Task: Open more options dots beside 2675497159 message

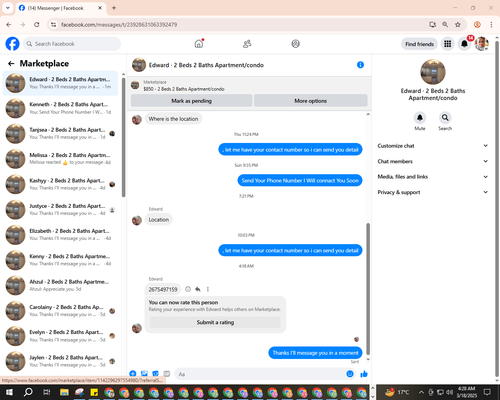Action: [x=208, y=289]
